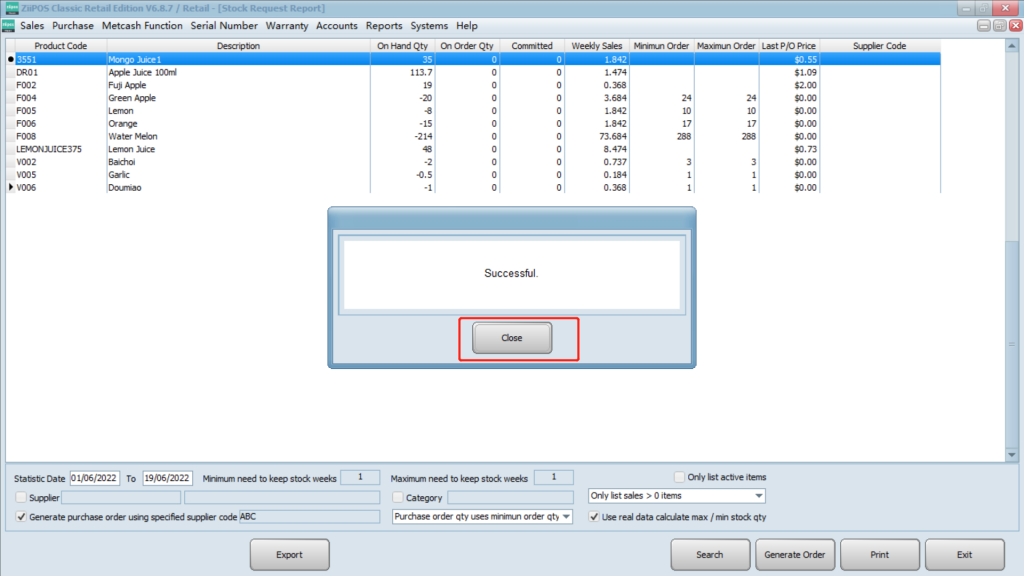Uncheck Use real data calculate max/min stock
Screen dimensions: 1024x576
(x=594, y=517)
